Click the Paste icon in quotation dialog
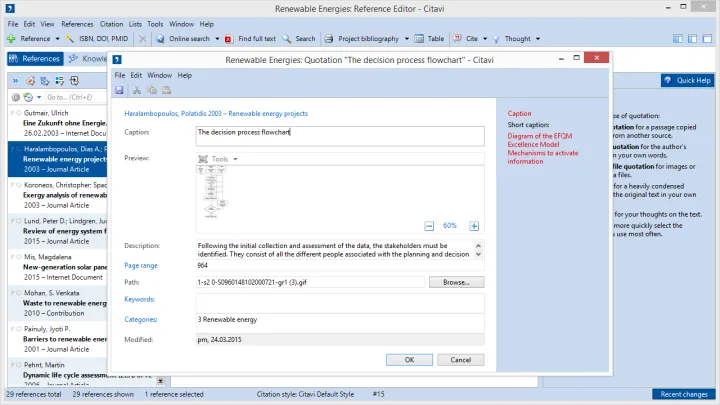This screenshot has height=405, width=720. 166,90
